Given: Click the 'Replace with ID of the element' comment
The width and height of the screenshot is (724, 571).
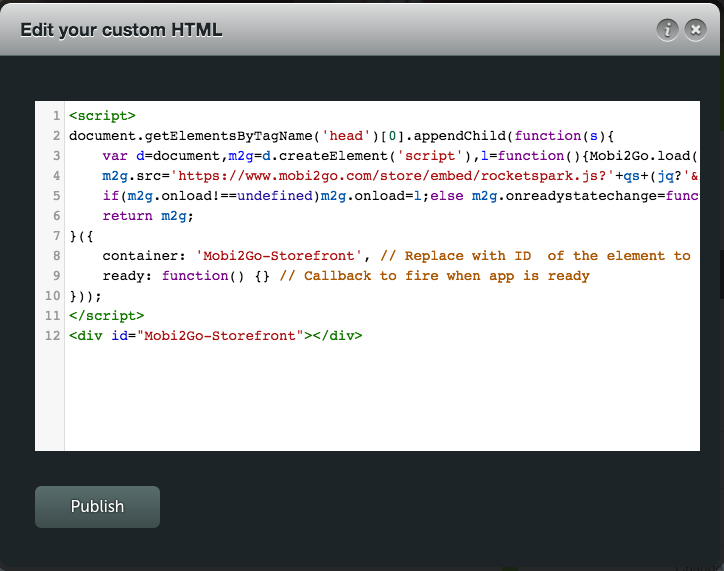Looking at the screenshot, I should coord(536,256).
